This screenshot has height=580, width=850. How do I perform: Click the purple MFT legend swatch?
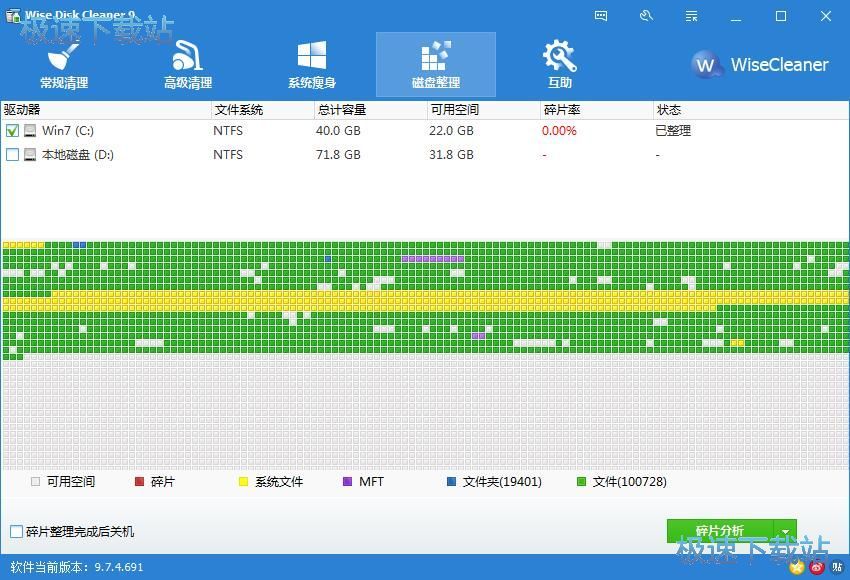(348, 482)
